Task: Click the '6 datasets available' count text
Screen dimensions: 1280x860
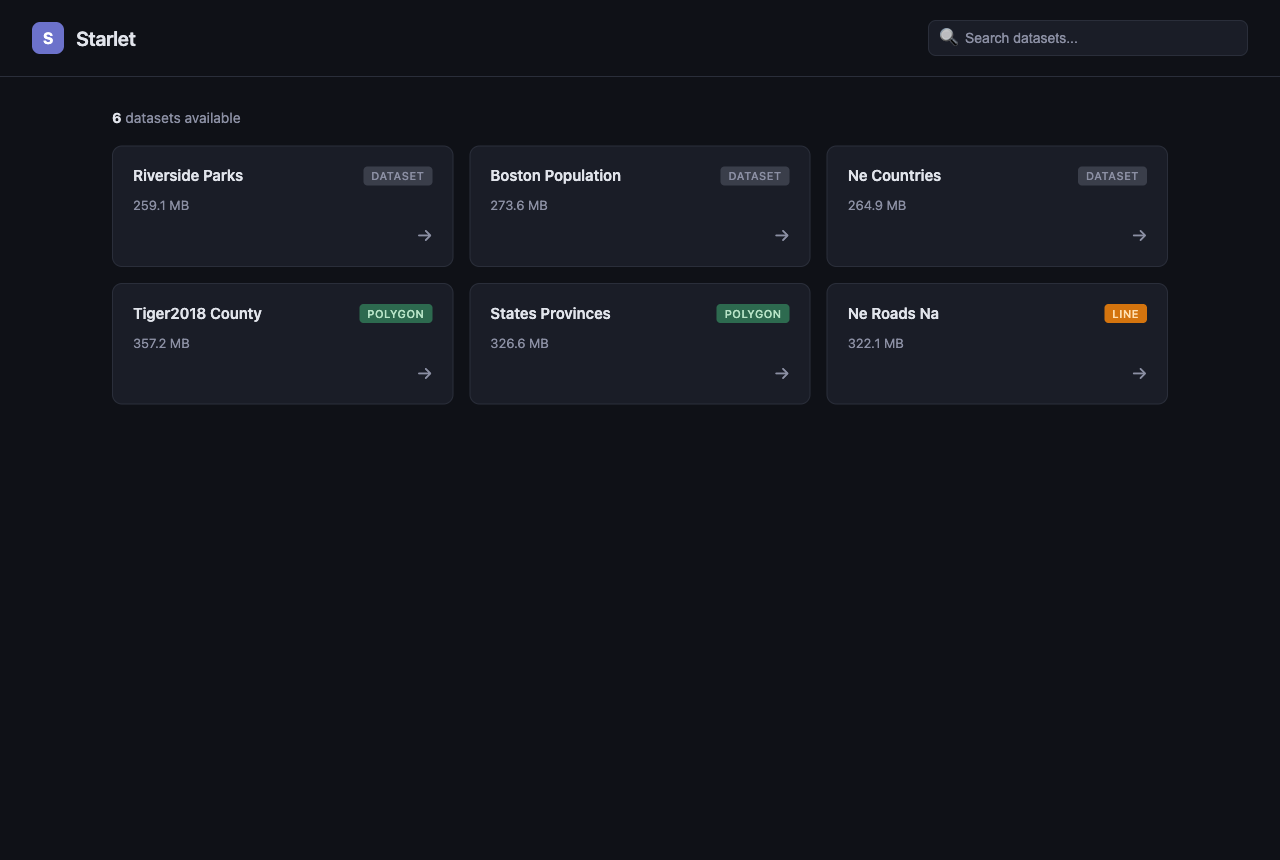Action: [176, 118]
